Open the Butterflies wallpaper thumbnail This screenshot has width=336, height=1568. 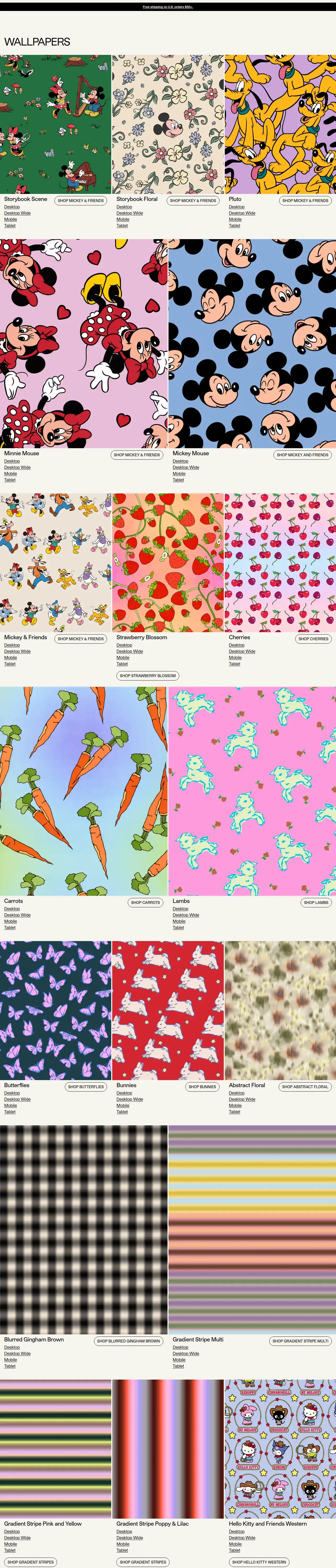click(55, 1010)
